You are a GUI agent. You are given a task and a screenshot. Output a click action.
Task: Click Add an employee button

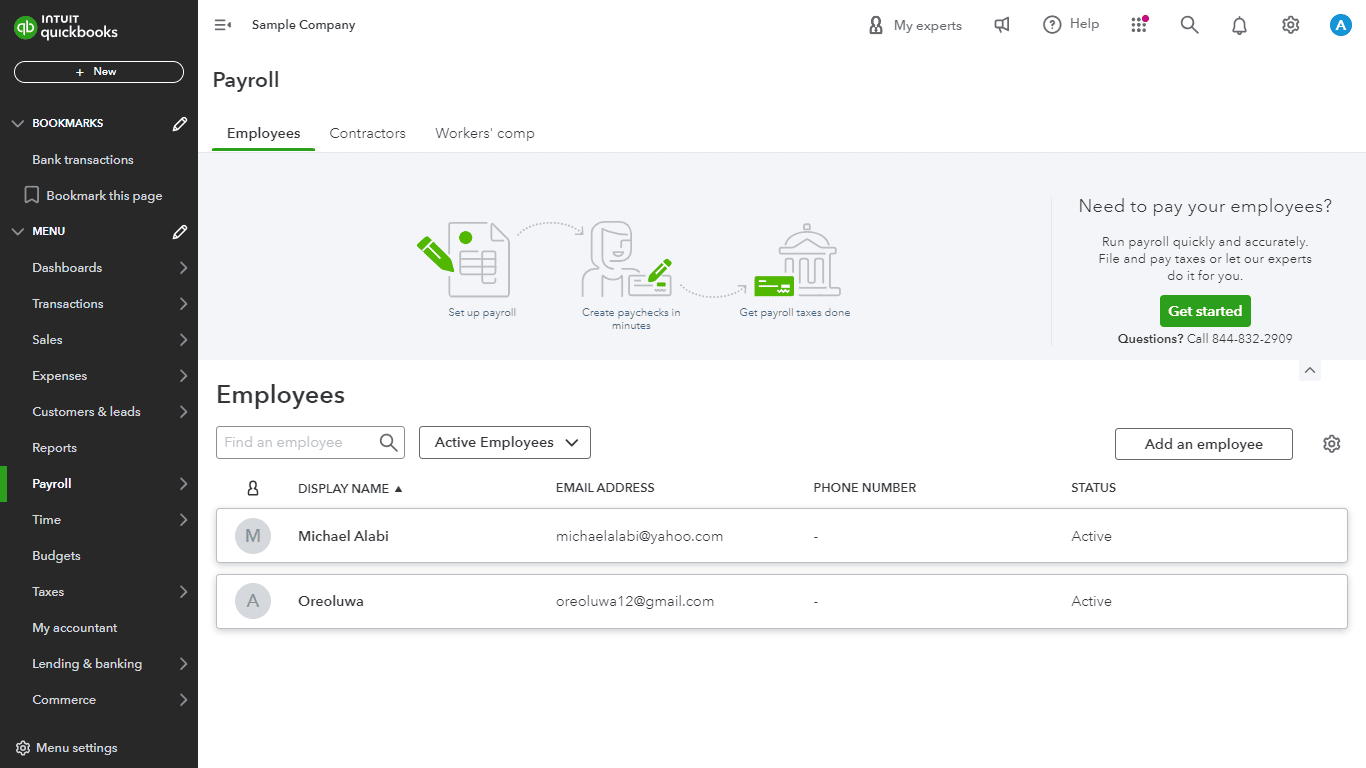[x=1203, y=444]
